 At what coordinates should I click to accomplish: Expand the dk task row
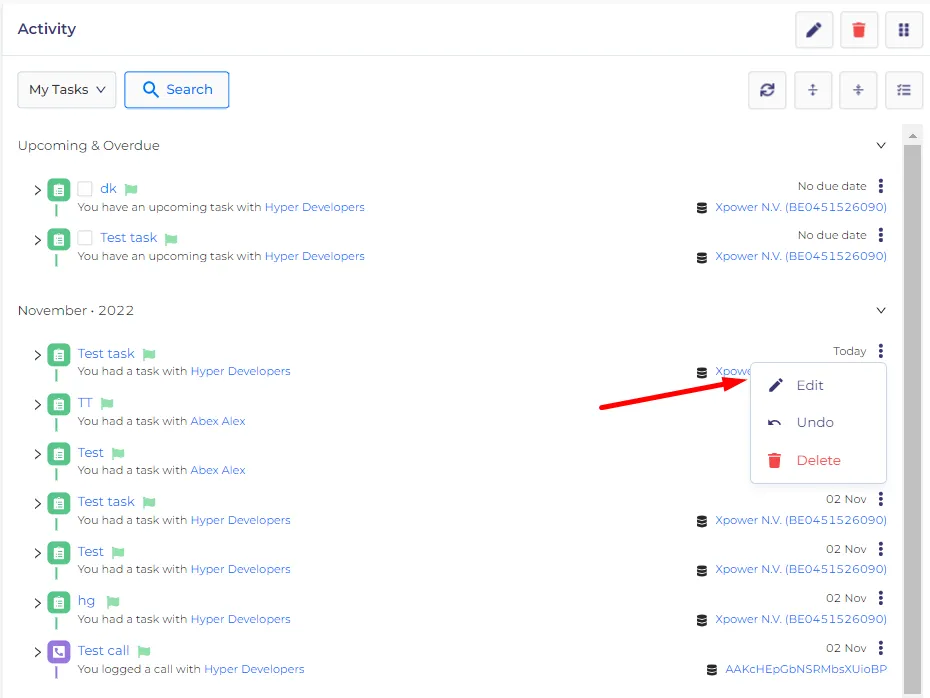[37, 190]
